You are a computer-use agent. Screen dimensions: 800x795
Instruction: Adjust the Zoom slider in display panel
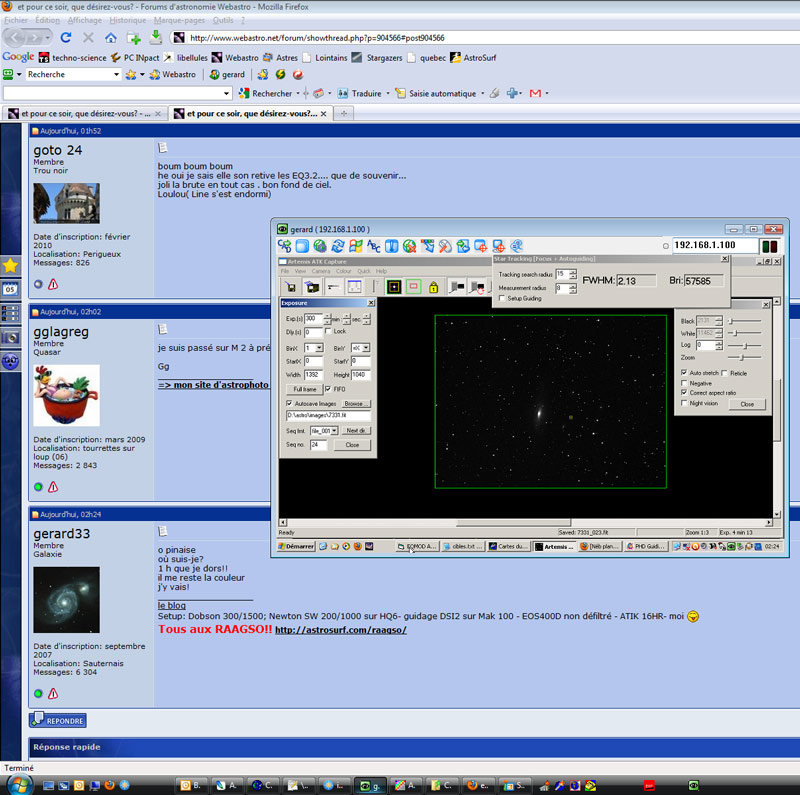pos(741,357)
